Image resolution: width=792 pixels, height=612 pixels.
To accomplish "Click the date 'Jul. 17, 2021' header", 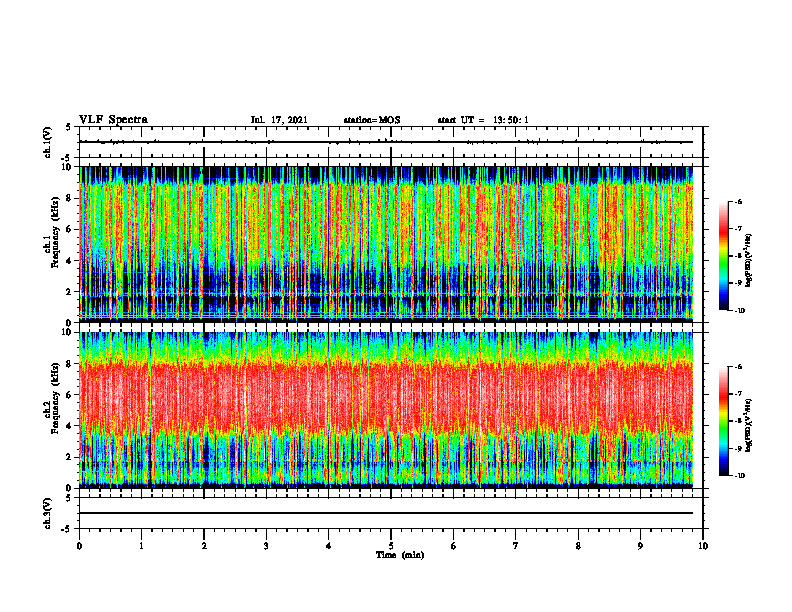I will click(x=279, y=120).
